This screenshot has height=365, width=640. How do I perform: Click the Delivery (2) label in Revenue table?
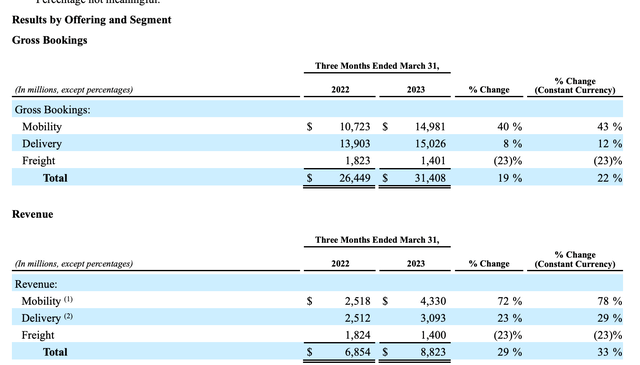tap(47, 318)
